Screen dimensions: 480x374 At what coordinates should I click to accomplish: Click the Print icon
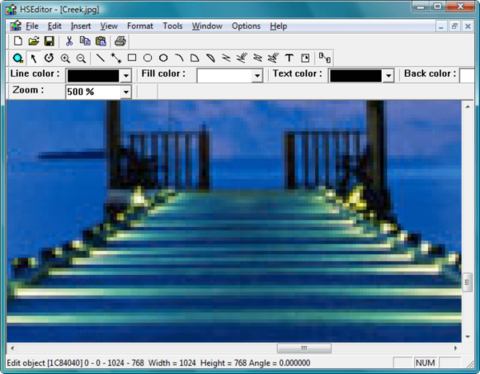click(x=120, y=41)
